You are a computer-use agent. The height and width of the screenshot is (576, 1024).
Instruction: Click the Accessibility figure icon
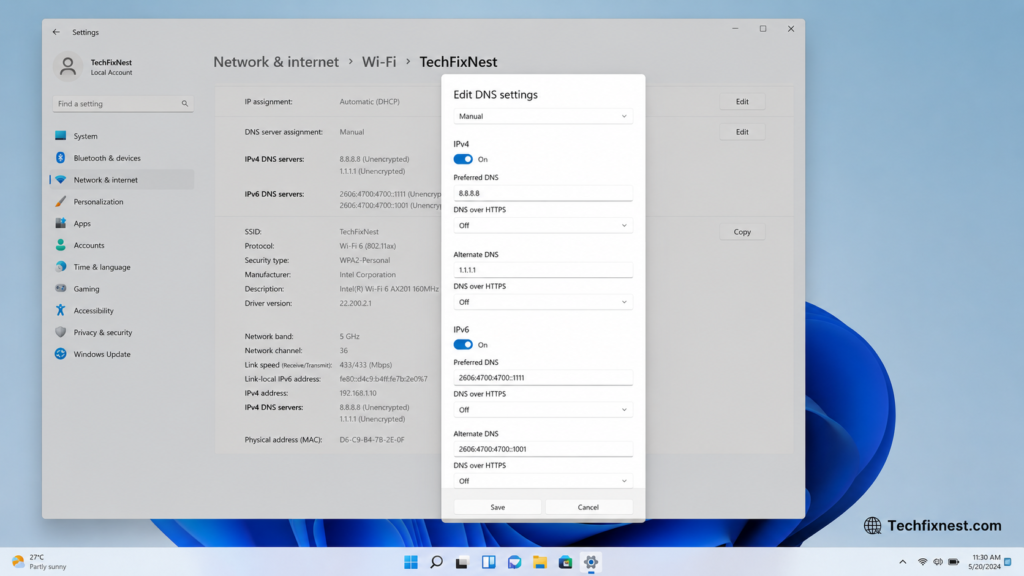tap(61, 310)
